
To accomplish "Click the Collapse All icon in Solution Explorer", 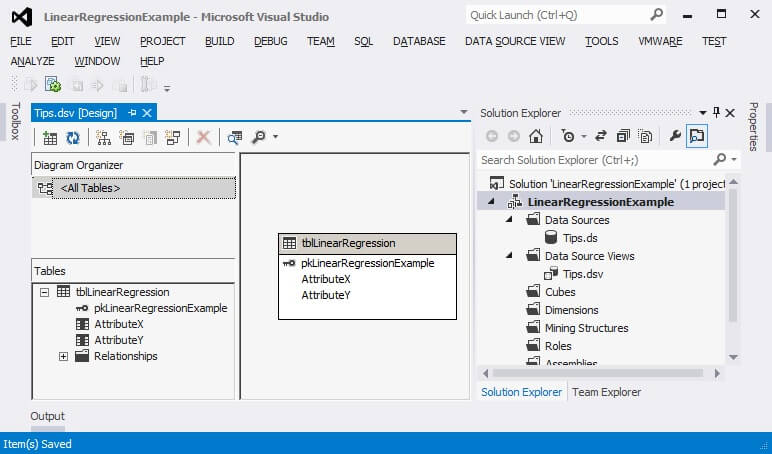I will (623, 136).
